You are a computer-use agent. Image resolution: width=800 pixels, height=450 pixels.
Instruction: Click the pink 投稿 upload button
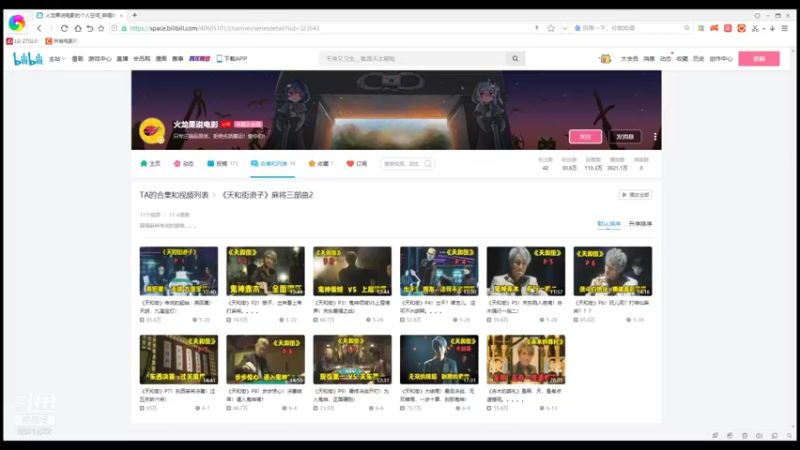(759, 59)
